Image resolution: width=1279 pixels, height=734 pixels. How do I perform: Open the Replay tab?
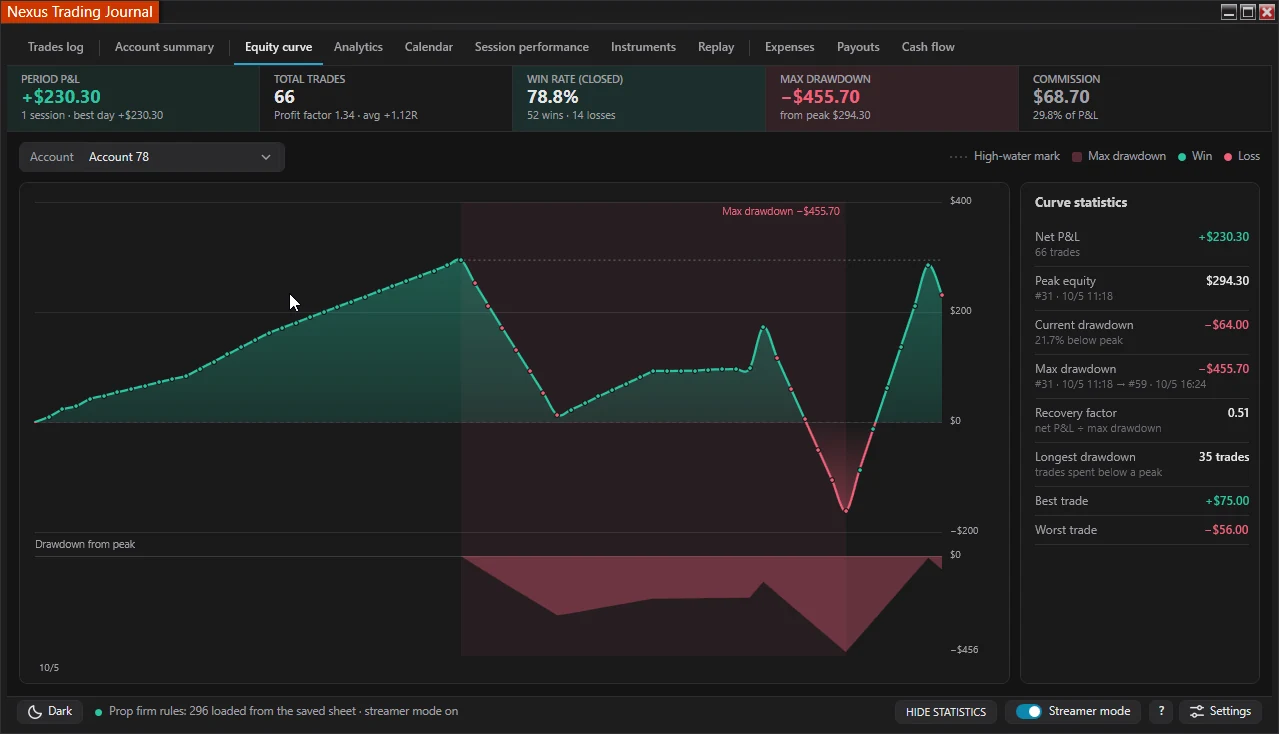pos(716,47)
